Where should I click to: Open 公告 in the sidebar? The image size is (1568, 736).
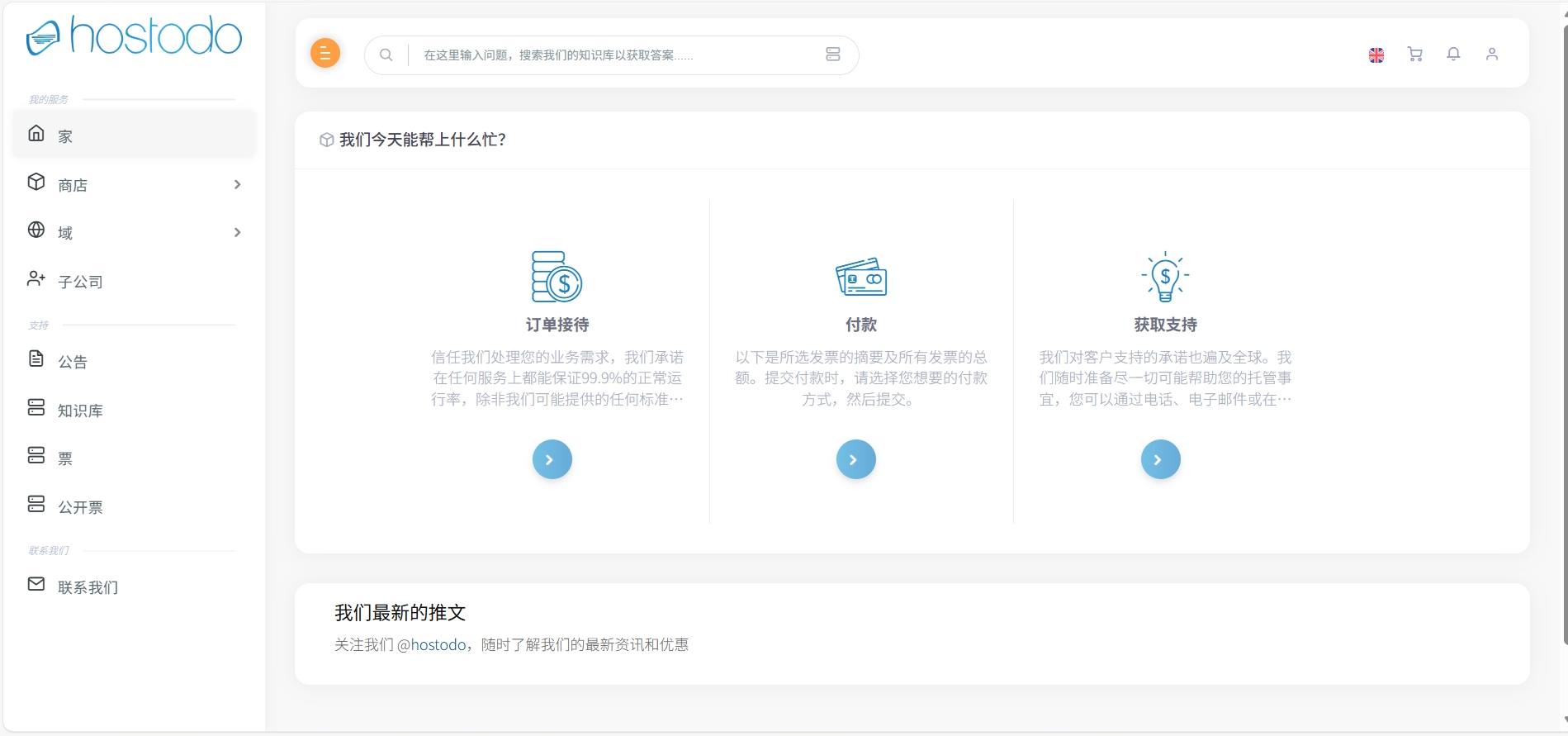pos(73,362)
